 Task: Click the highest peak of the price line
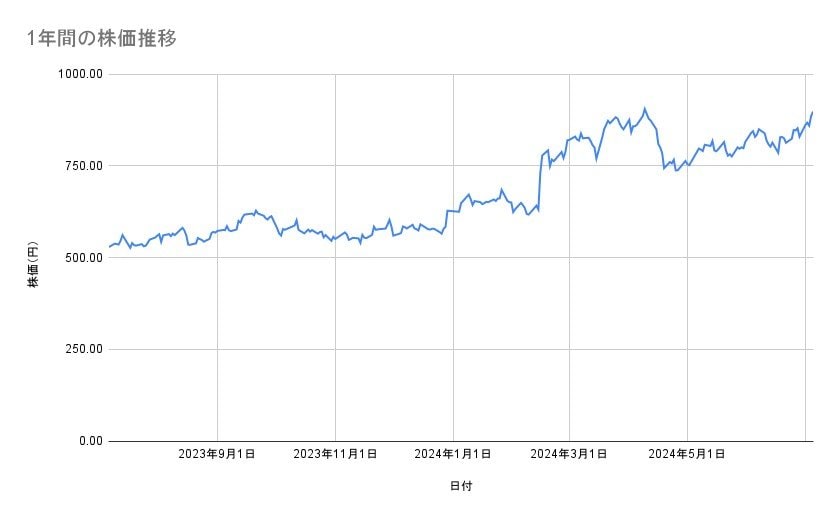tap(645, 108)
